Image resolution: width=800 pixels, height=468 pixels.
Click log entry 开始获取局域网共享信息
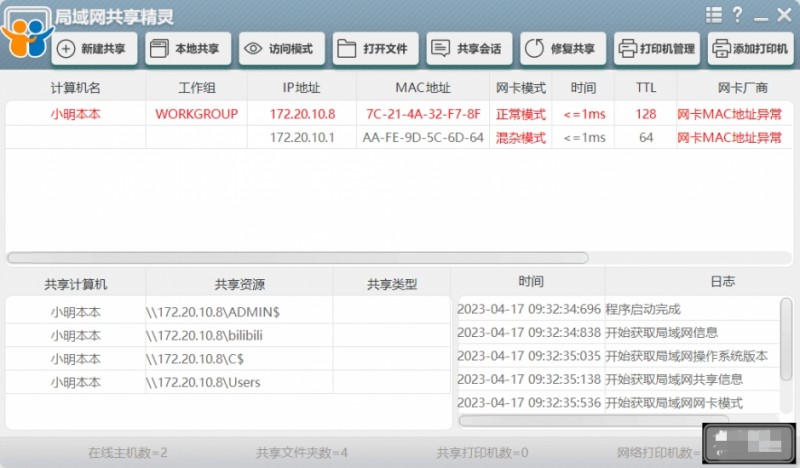click(674, 380)
